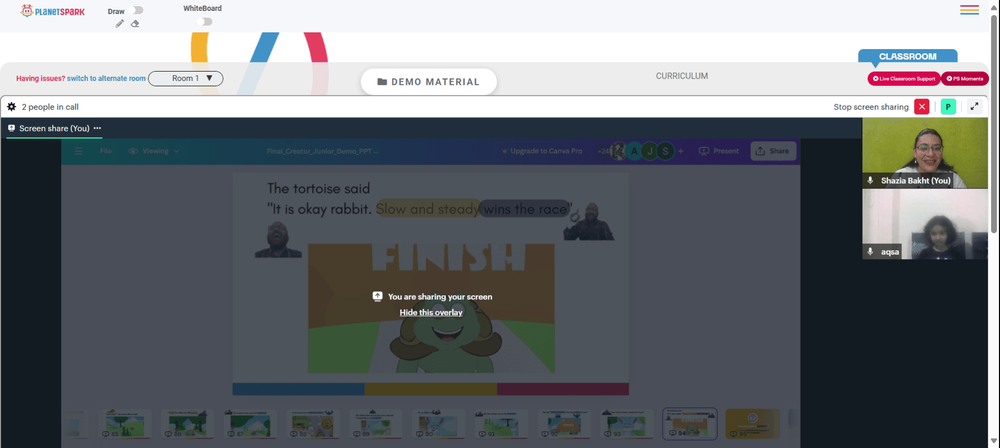Select slide thumbnail 88

(x=313, y=424)
